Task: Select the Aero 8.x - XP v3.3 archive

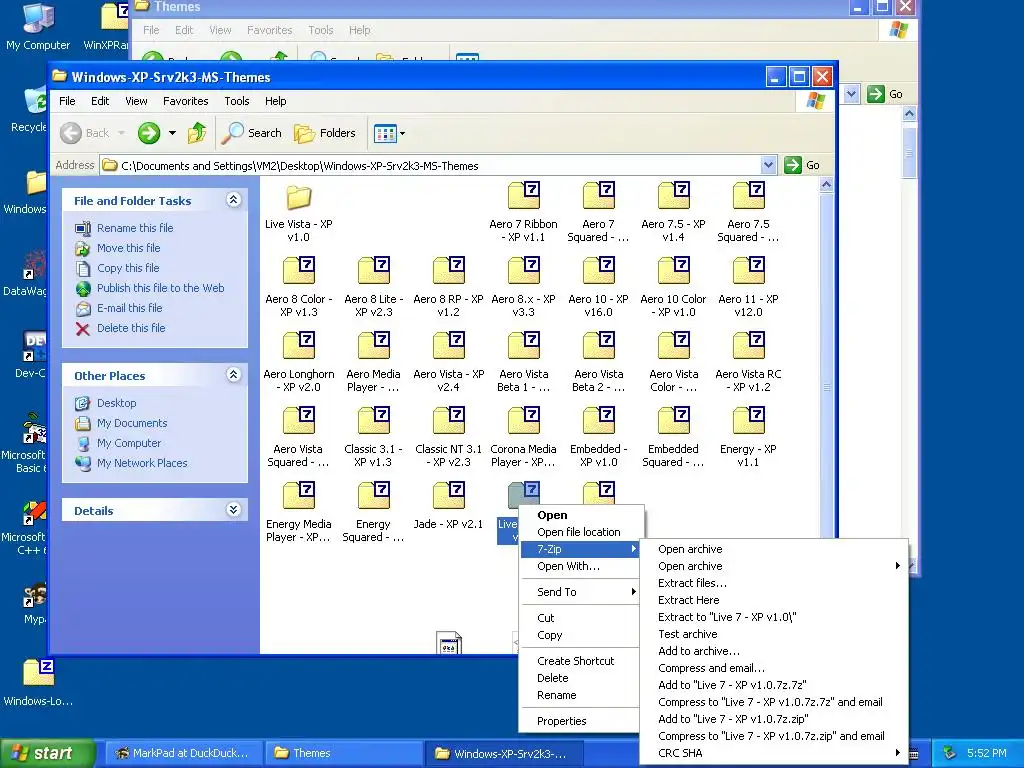Action: click(523, 287)
